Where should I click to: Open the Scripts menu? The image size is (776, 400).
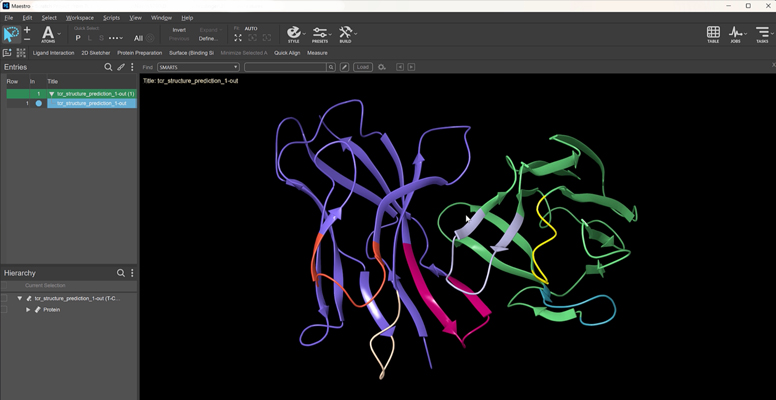tap(111, 17)
